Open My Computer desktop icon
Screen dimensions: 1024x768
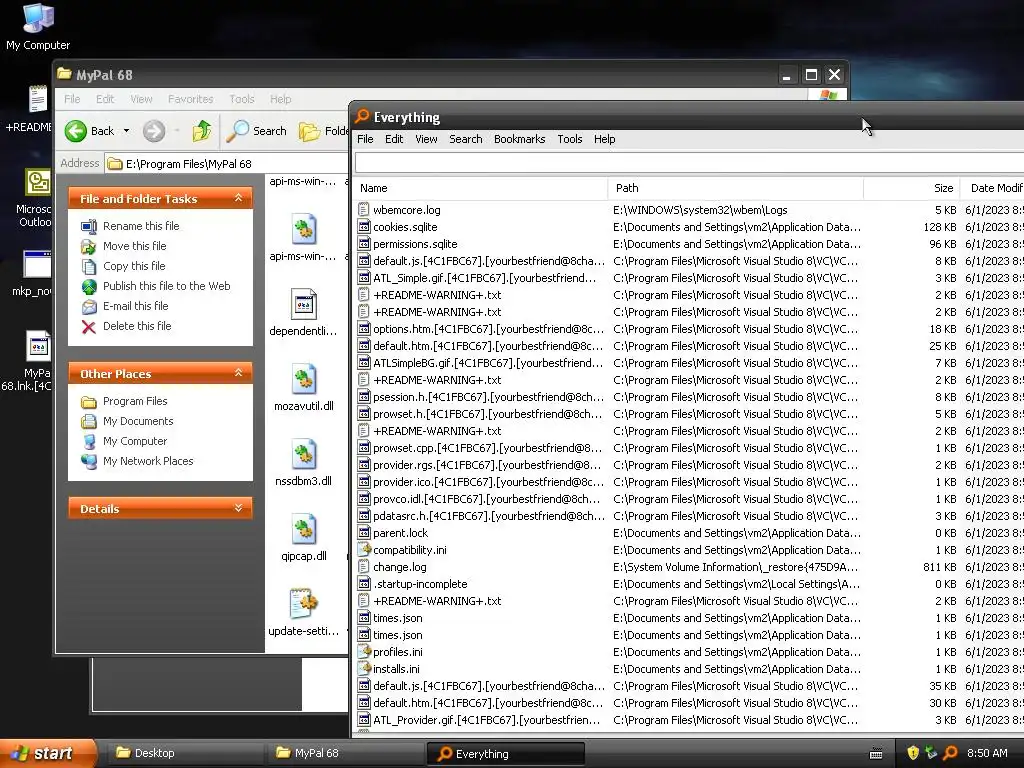pos(38,26)
